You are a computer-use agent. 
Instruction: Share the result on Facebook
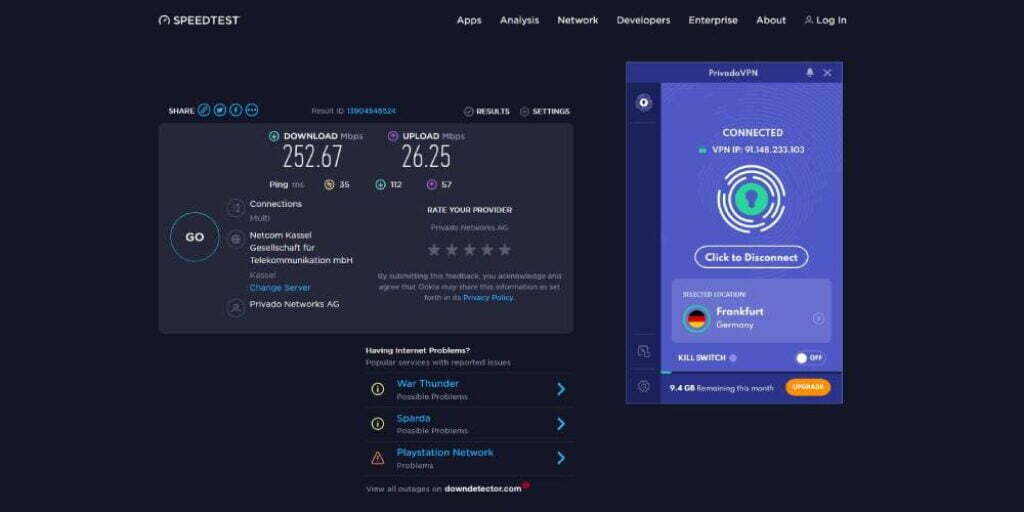236,110
